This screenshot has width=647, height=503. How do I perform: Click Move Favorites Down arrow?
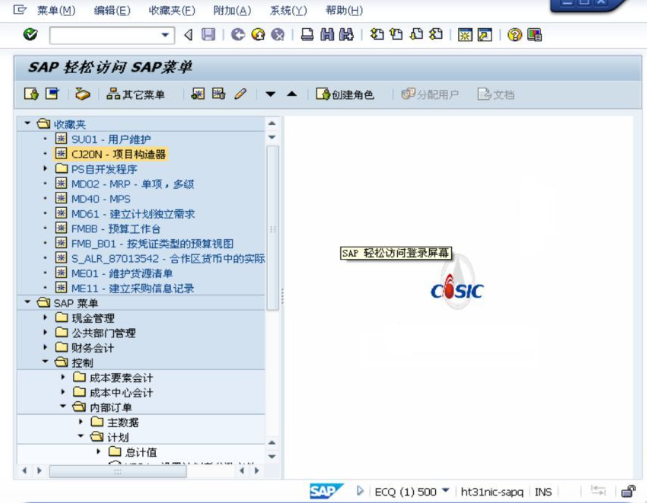tap(270, 94)
